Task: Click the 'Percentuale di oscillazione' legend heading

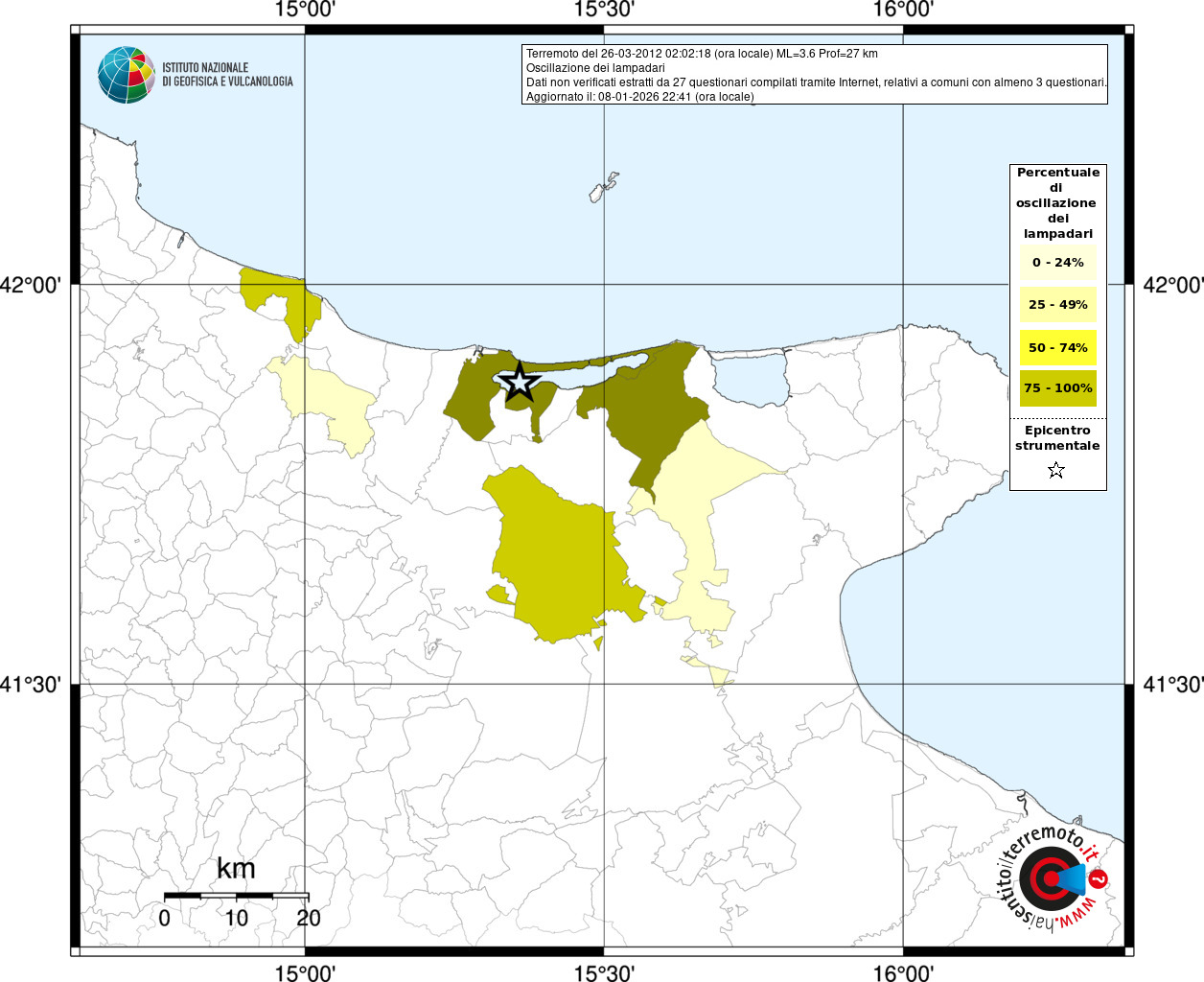Action: (1057, 202)
